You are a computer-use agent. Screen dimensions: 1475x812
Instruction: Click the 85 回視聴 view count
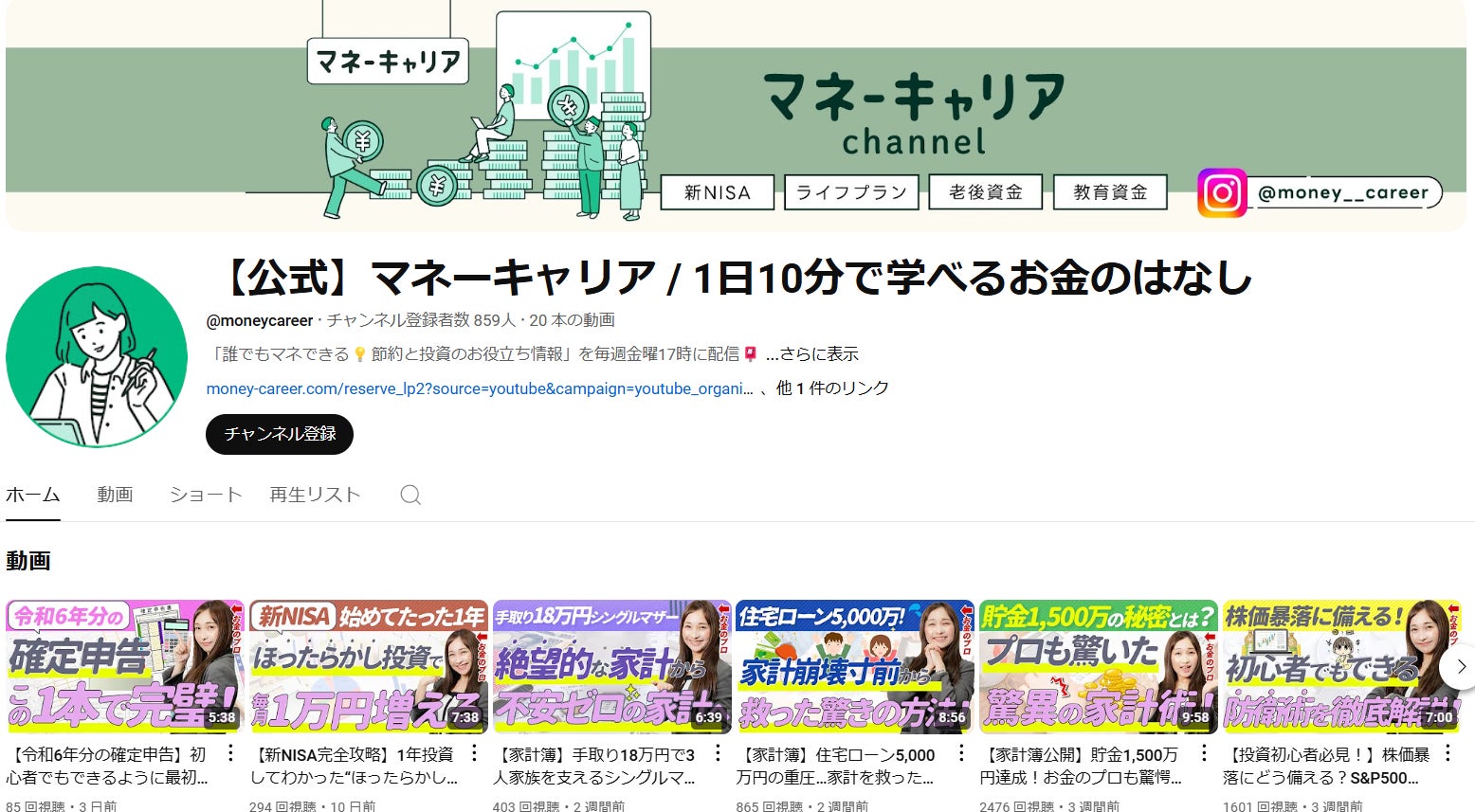(x=35, y=805)
